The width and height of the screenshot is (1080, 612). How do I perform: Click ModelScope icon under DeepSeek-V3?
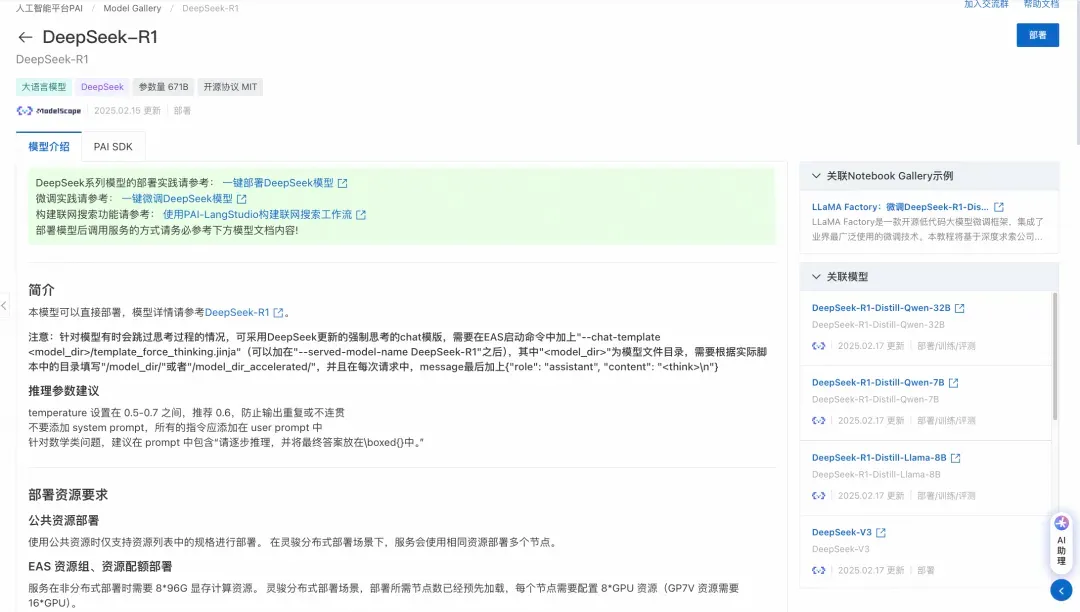[x=818, y=570]
